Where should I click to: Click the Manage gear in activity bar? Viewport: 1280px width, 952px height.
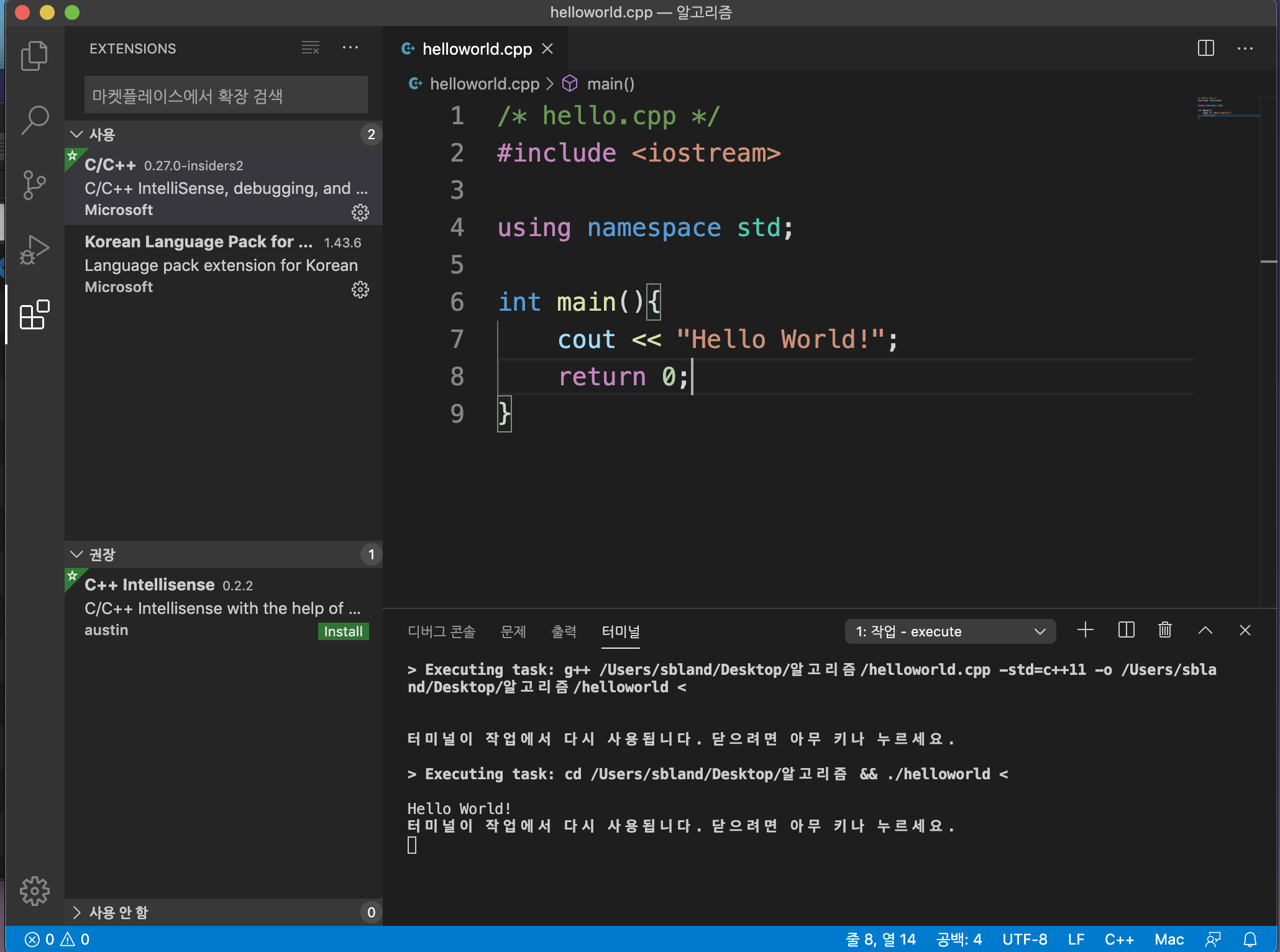34,891
